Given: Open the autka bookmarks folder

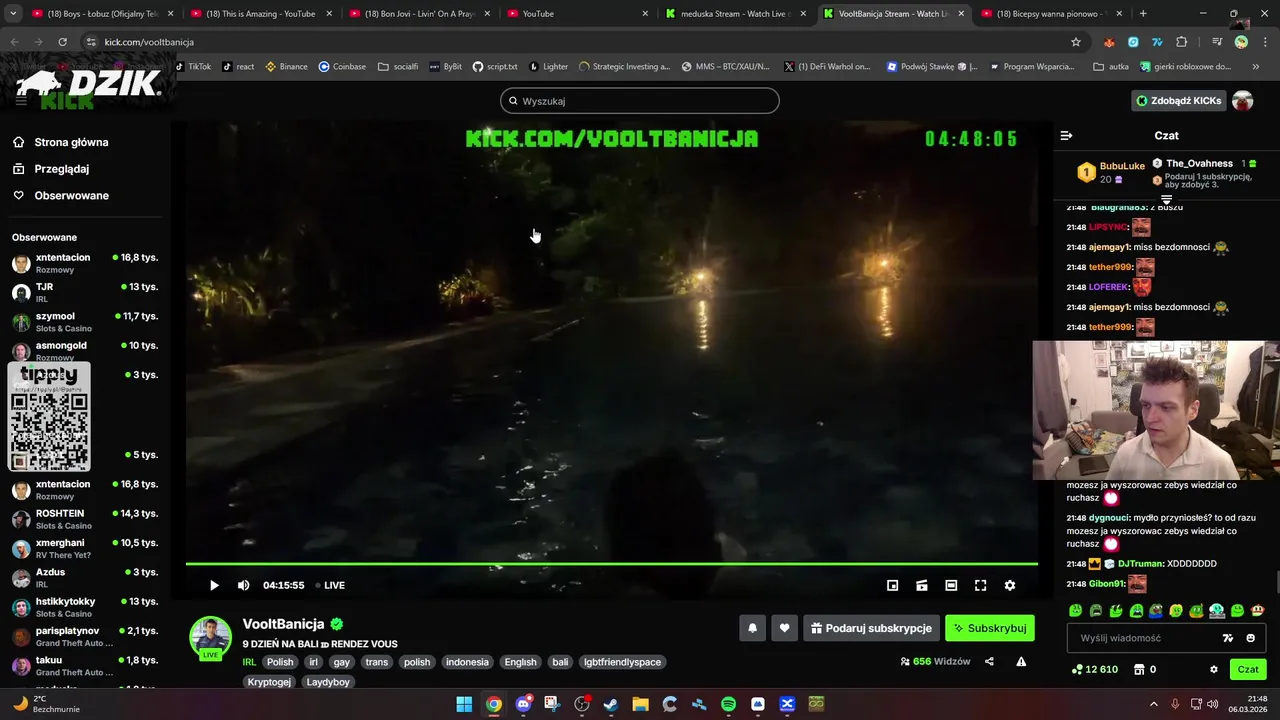Looking at the screenshot, I should pyautogui.click(x=1111, y=67).
